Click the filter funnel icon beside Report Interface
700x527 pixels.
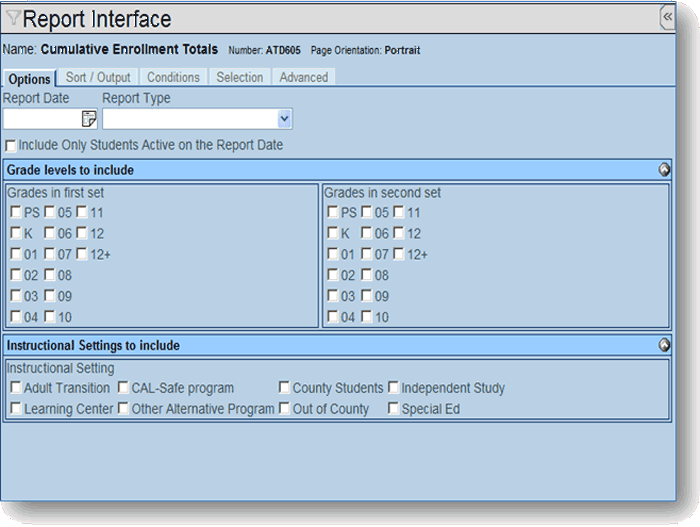13,18
